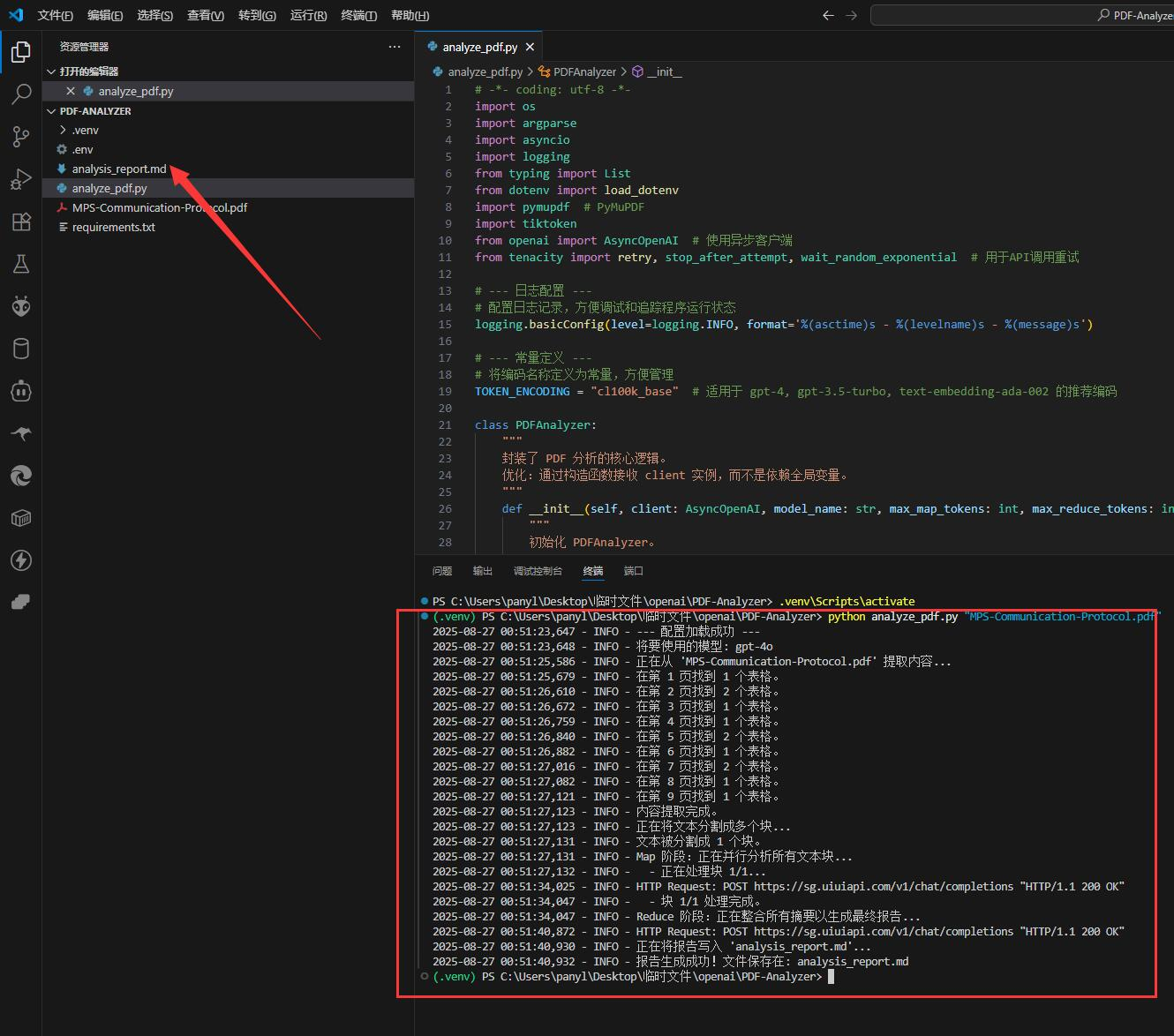
Task: Open the robot assistant icon view
Action: pyautogui.click(x=21, y=391)
